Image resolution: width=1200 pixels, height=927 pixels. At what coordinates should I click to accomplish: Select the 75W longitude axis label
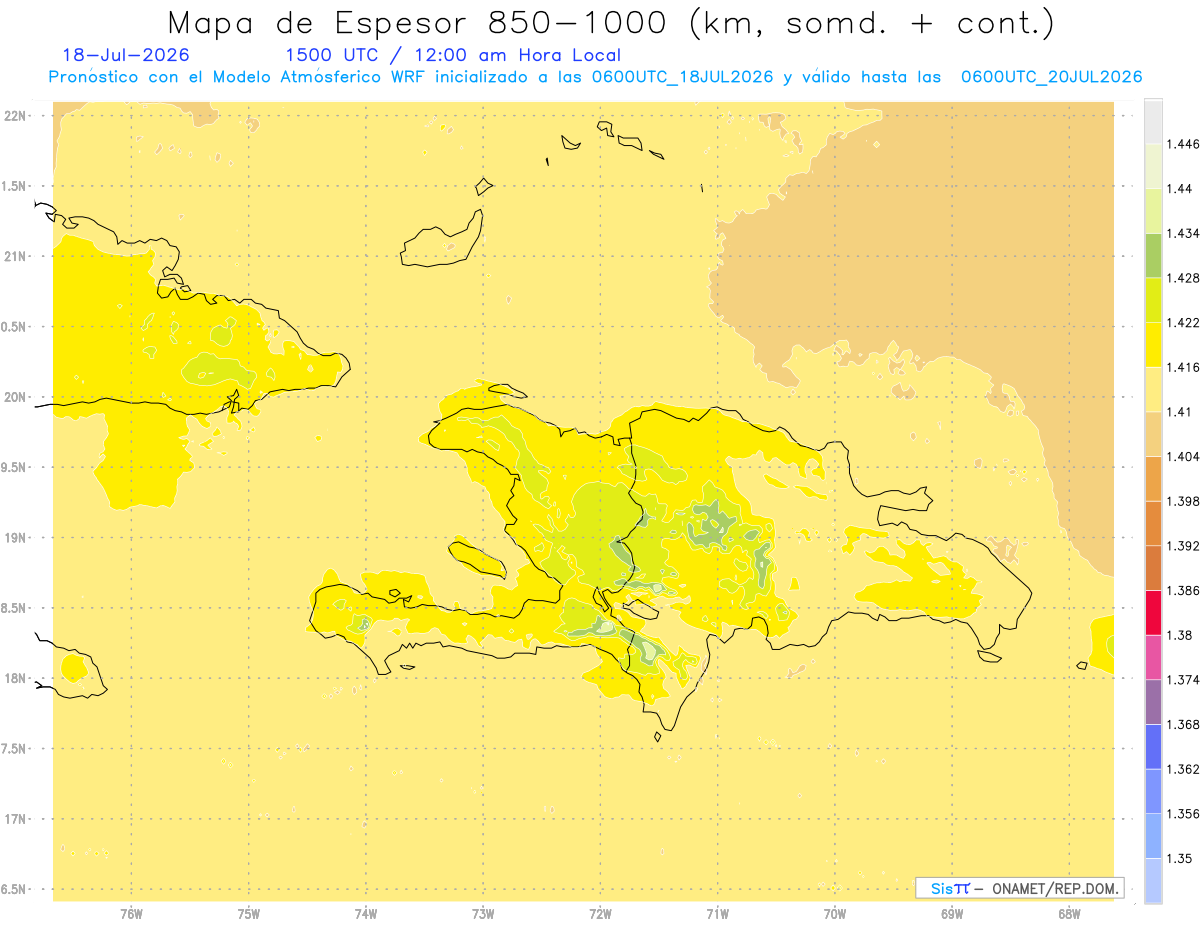coord(248,912)
